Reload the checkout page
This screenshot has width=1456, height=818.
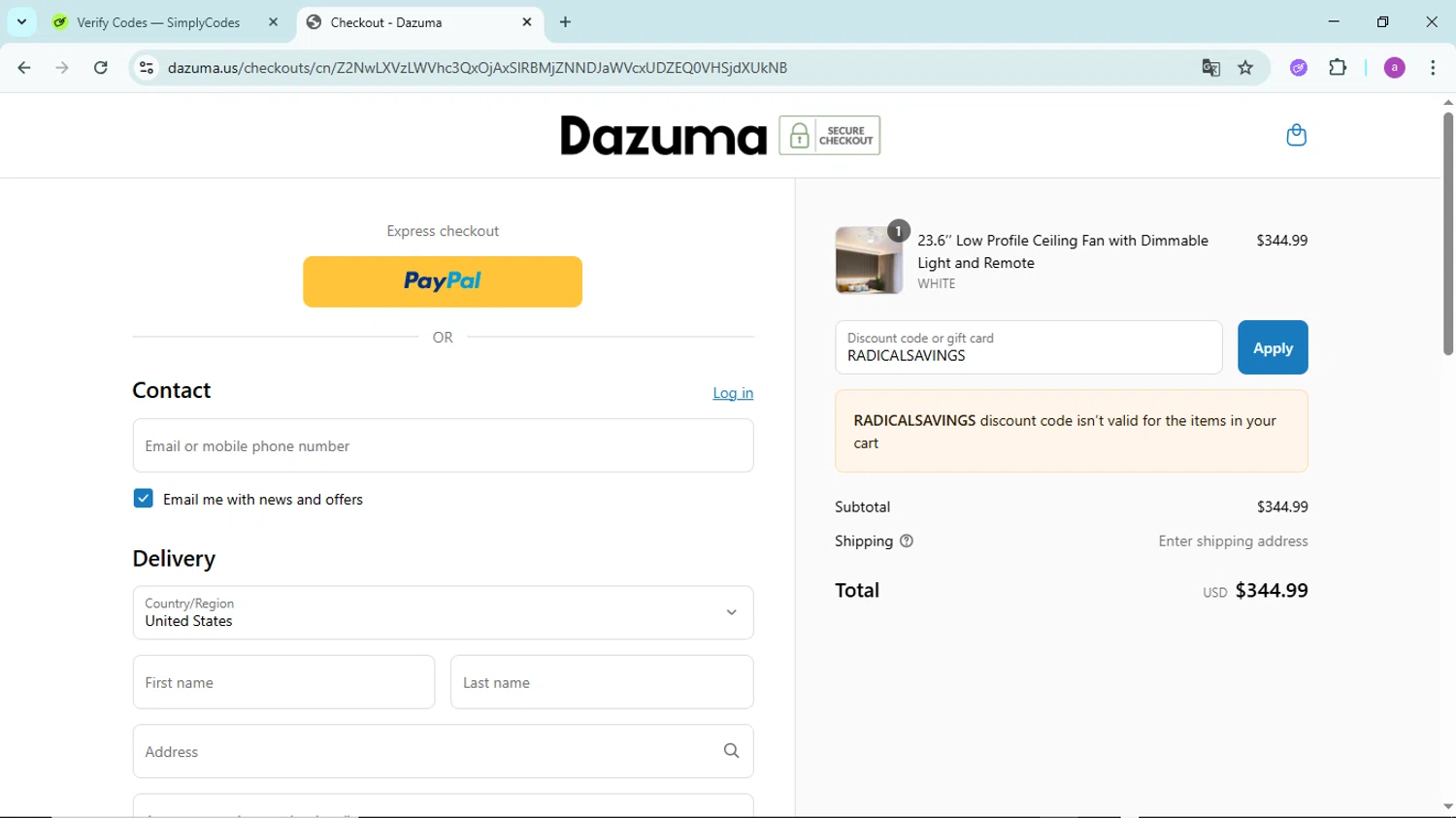(101, 68)
